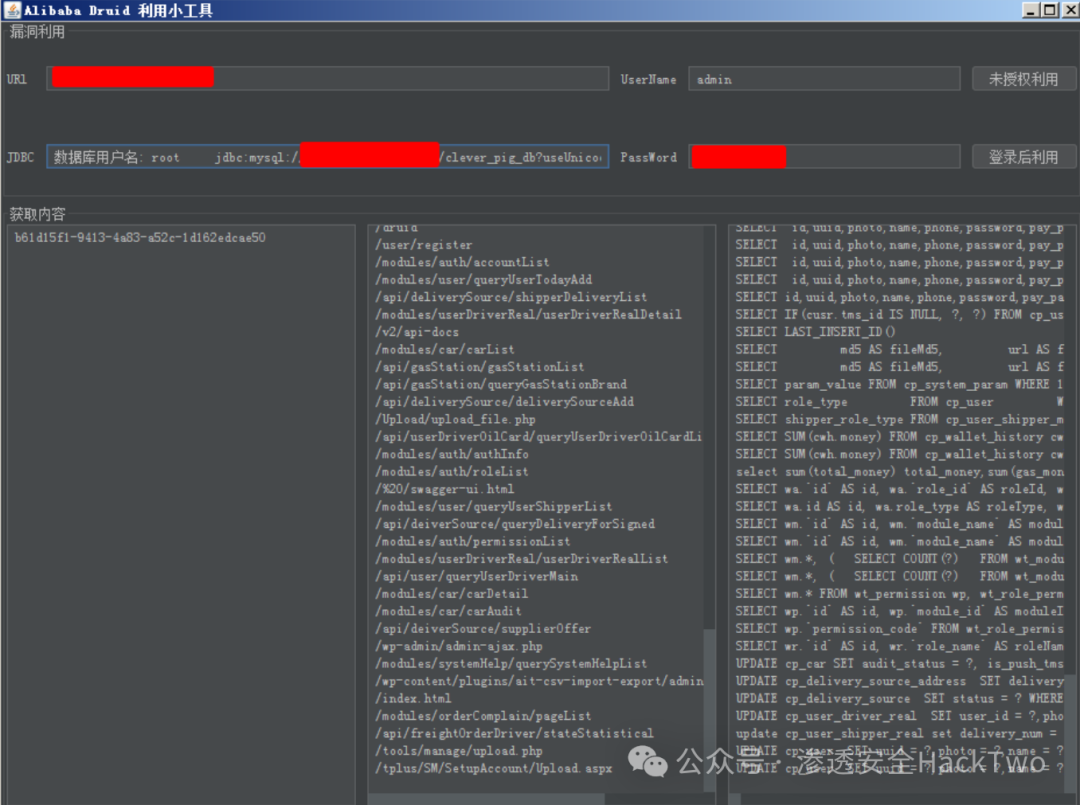Select /modules/auth/permissionList path

pyautogui.click(x=472, y=542)
